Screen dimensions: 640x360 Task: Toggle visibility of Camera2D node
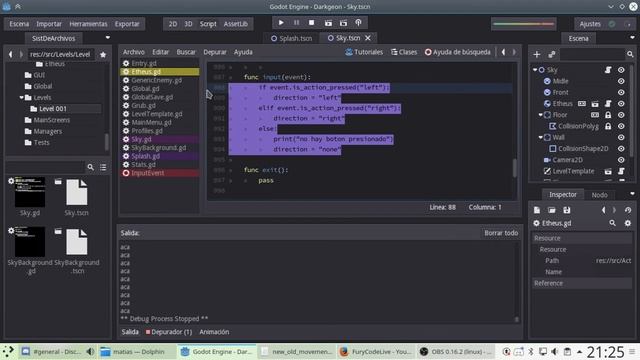click(x=621, y=160)
